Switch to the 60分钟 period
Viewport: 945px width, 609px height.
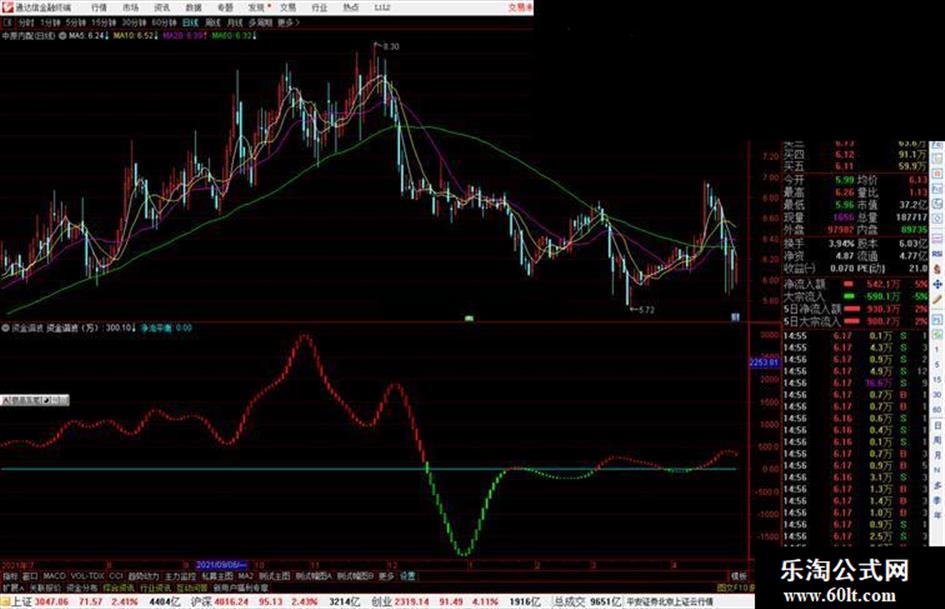164,22
